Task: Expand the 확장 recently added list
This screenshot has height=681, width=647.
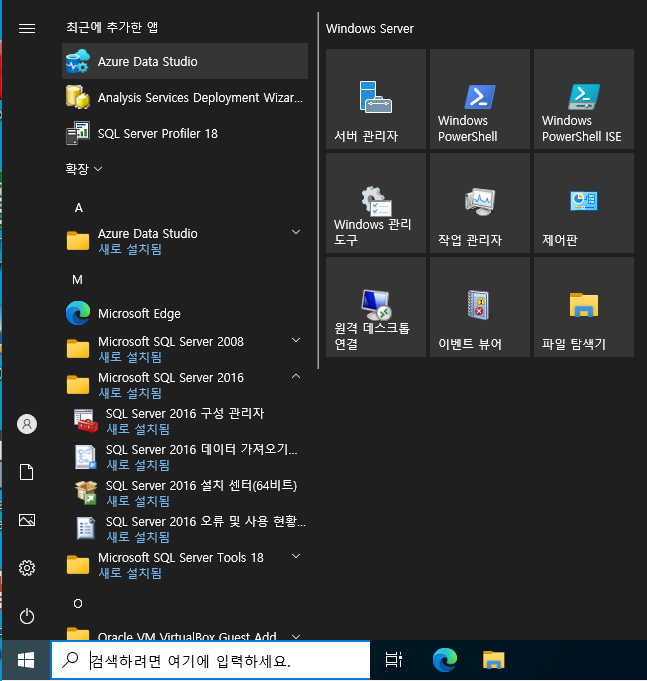Action: point(84,169)
